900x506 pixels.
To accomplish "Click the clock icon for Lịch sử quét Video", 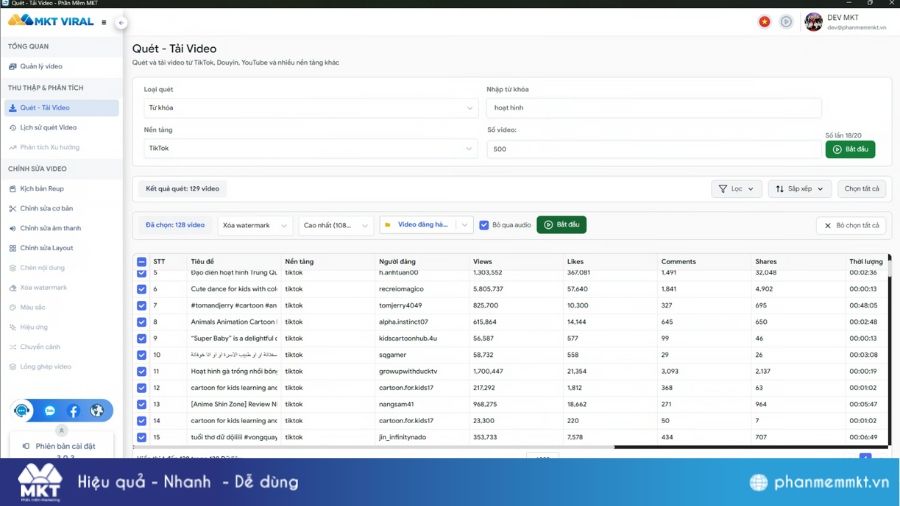I will pos(13,127).
